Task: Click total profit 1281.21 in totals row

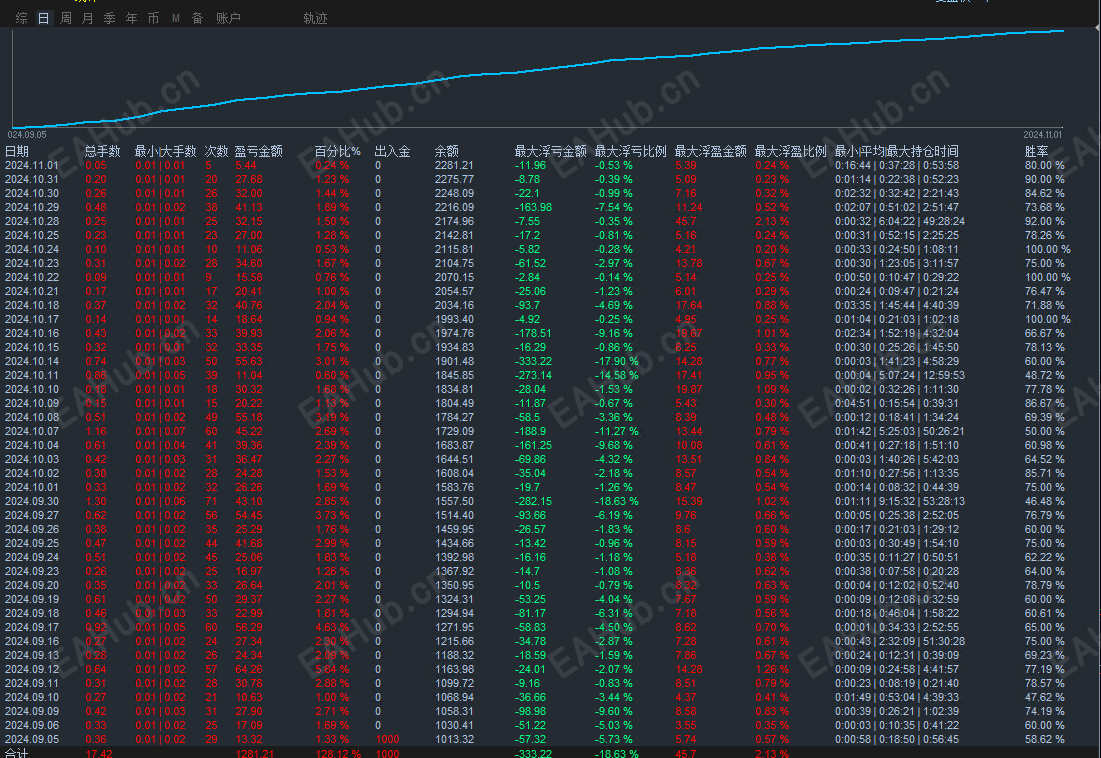Action: pyautogui.click(x=254, y=753)
